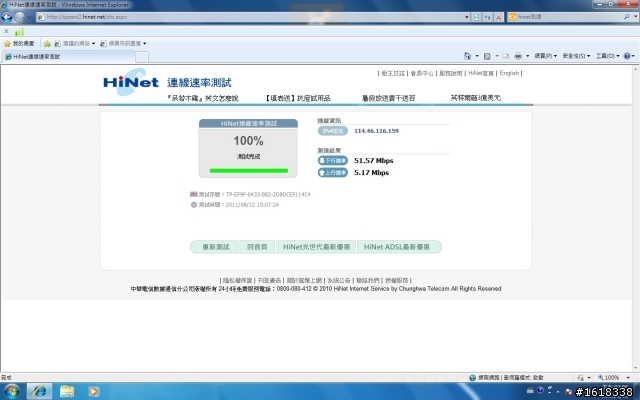The image size is (640, 400).
Task: Open the 工具(O) Tools menu
Action: point(607,56)
